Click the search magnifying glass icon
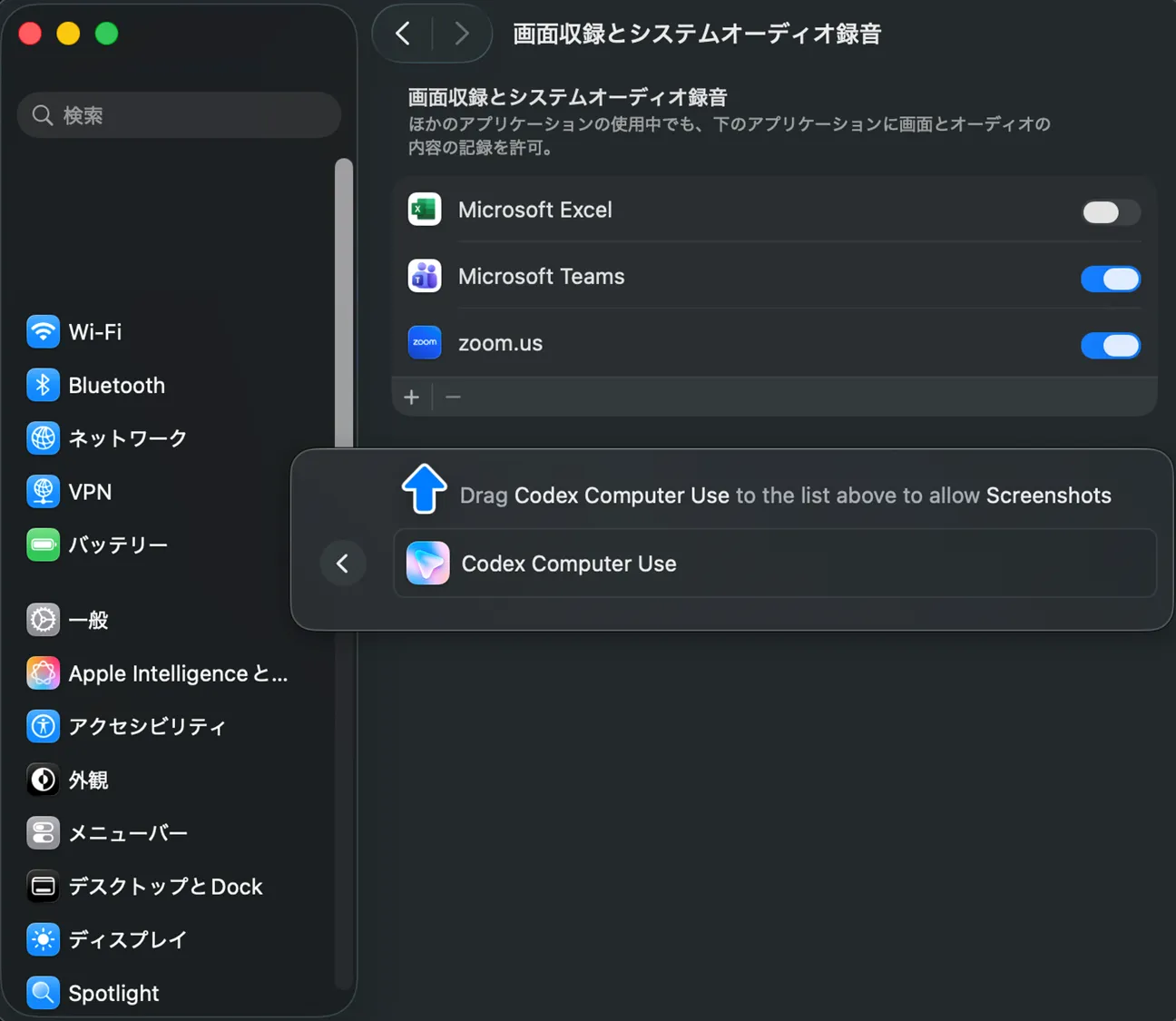1176x1021 pixels. (43, 115)
